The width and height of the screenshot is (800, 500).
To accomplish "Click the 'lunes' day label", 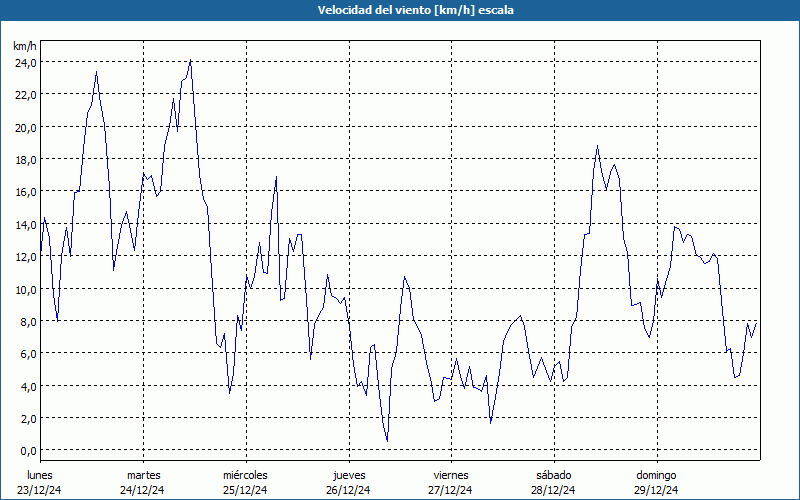I will 40,475.
